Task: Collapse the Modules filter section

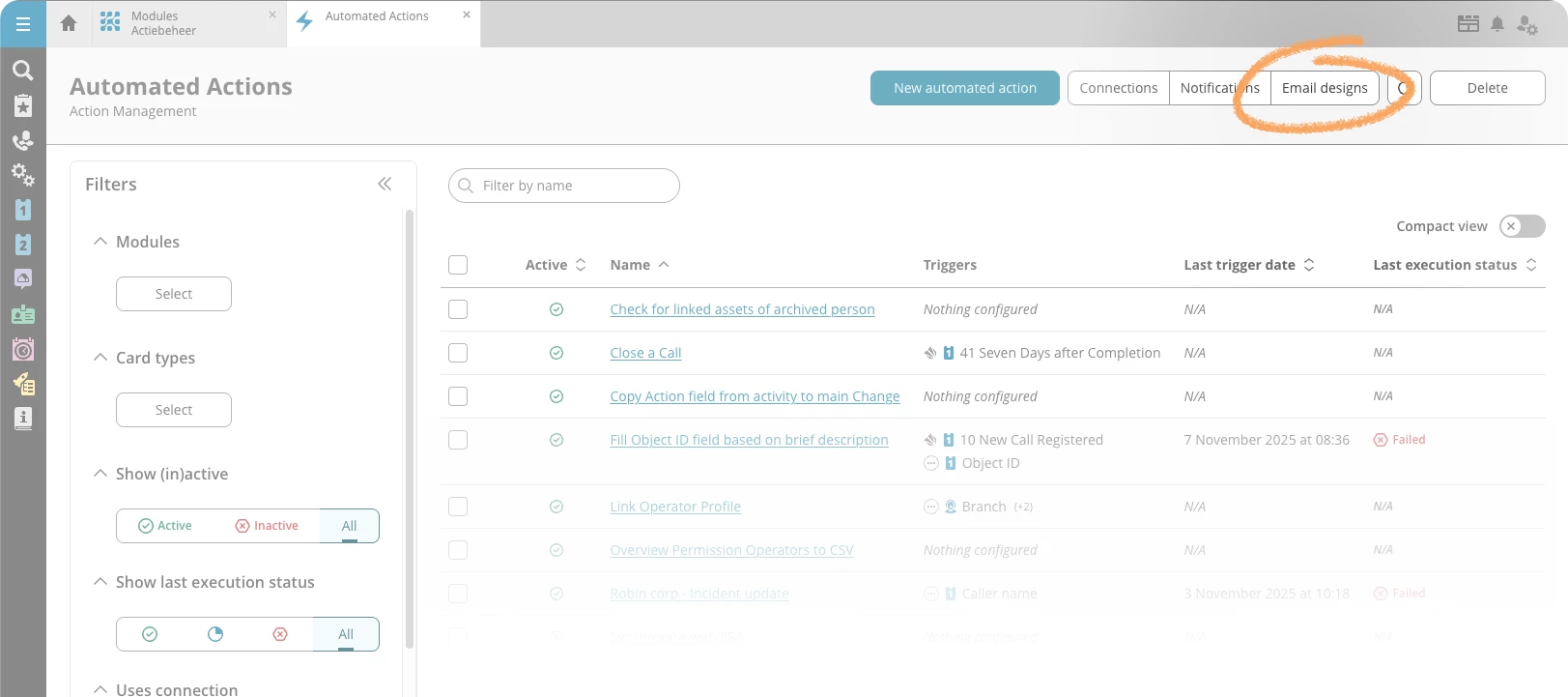Action: tap(100, 241)
